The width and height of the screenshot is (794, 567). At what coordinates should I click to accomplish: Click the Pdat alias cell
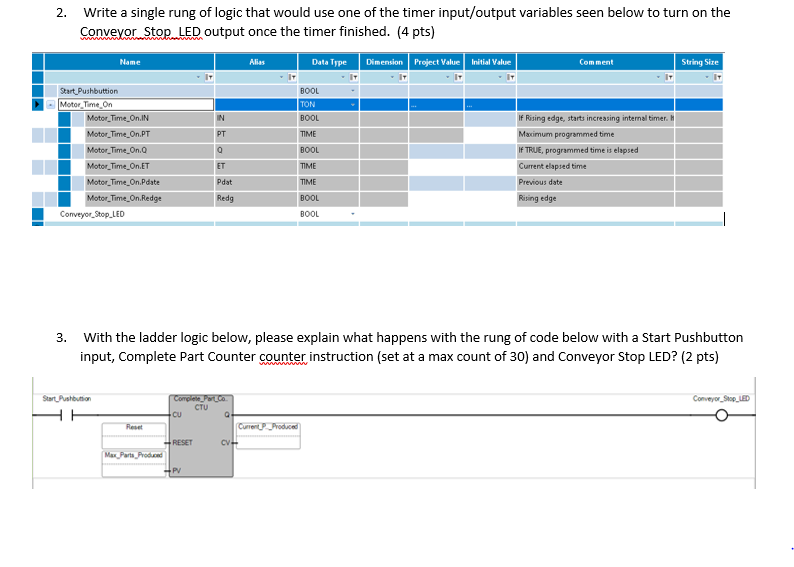[256, 182]
